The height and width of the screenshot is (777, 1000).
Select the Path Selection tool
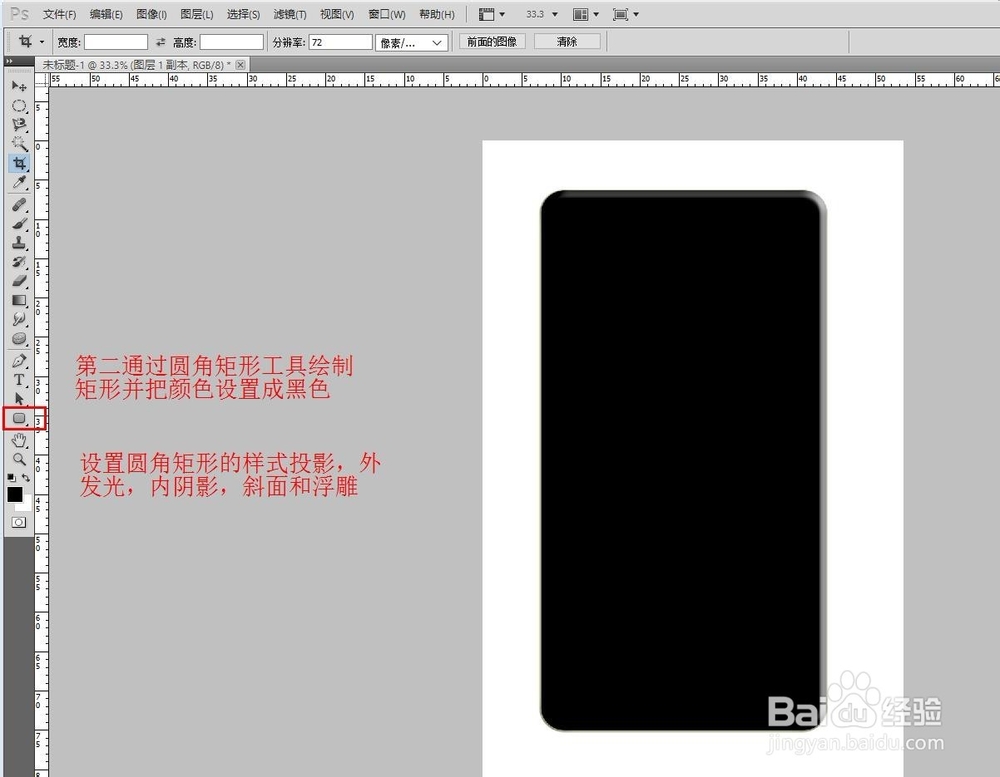tap(19, 399)
